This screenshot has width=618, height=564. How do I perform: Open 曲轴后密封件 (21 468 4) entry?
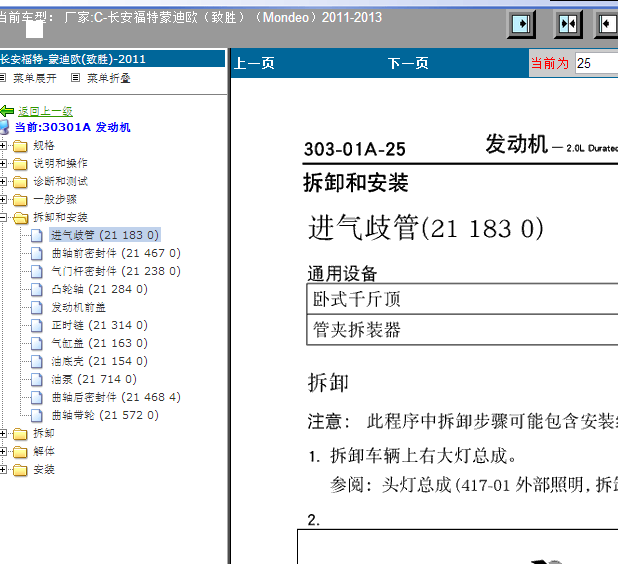(x=116, y=397)
